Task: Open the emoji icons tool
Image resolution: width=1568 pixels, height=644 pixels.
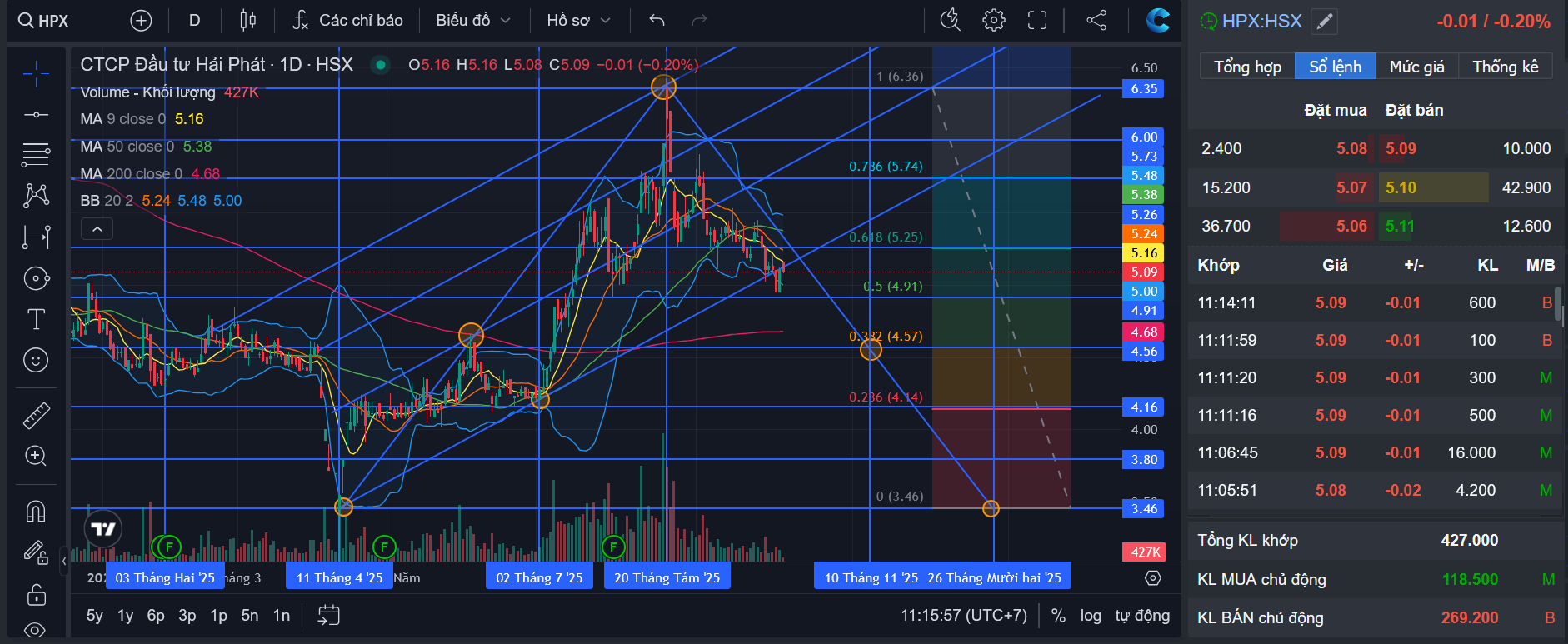Action: pyautogui.click(x=36, y=360)
